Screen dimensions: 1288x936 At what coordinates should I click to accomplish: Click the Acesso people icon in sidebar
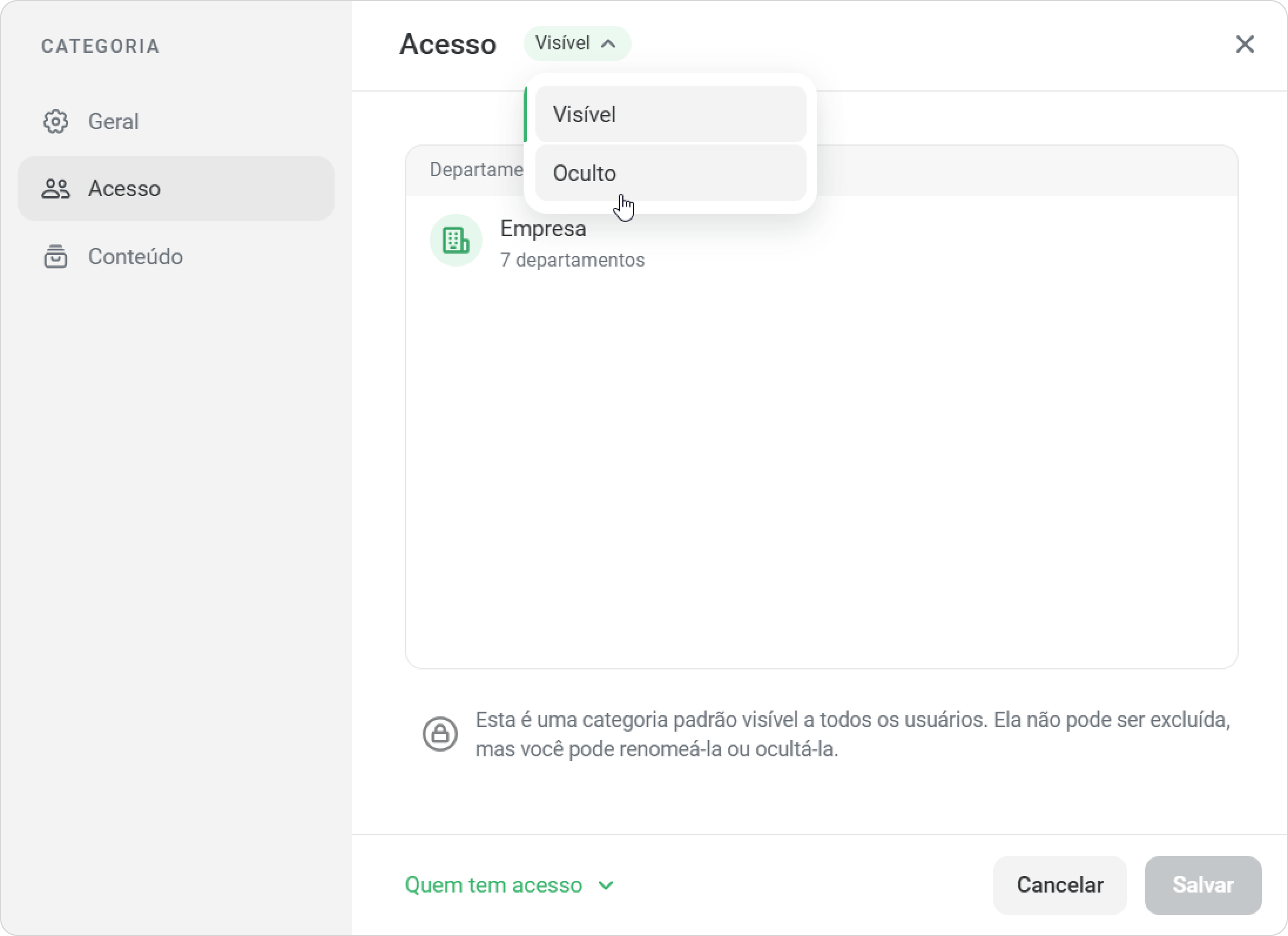pos(56,188)
